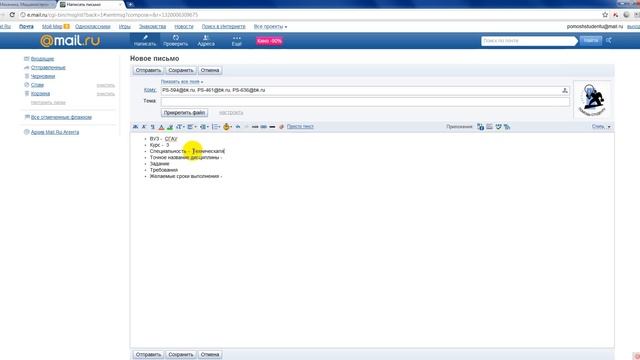Click the bottom Сохранить button
The height and width of the screenshot is (360, 640).
pos(181,355)
